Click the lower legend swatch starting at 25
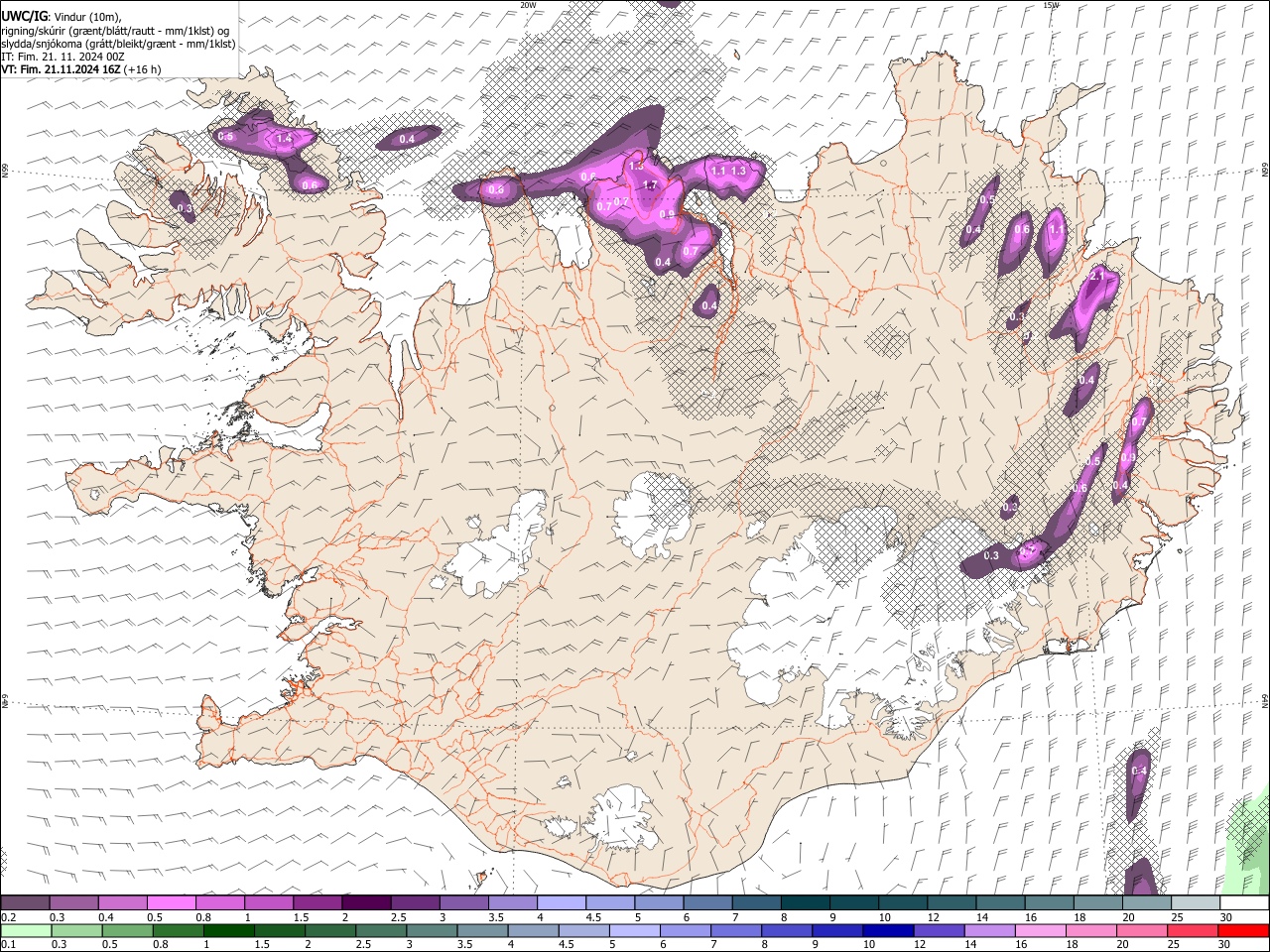This screenshot has height=952, width=1270. click(1191, 930)
